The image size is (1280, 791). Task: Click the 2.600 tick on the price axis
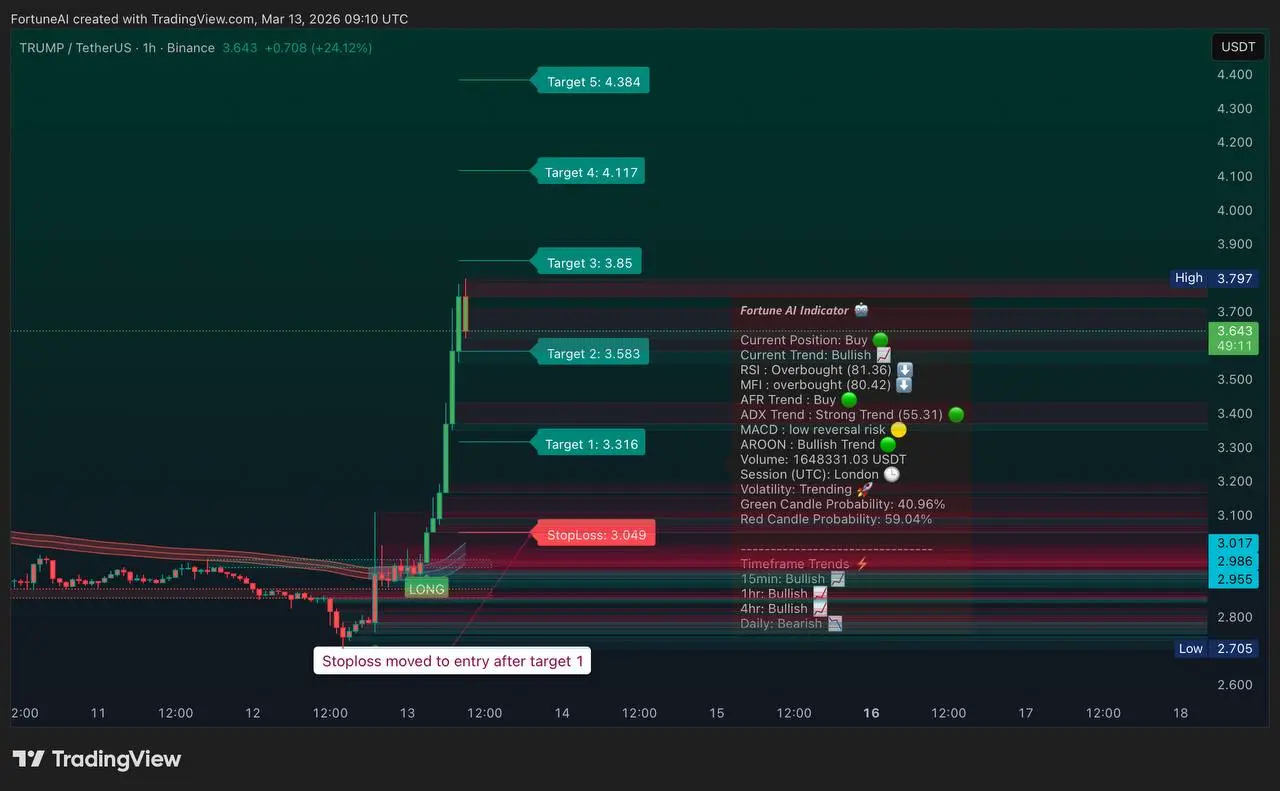click(1233, 685)
